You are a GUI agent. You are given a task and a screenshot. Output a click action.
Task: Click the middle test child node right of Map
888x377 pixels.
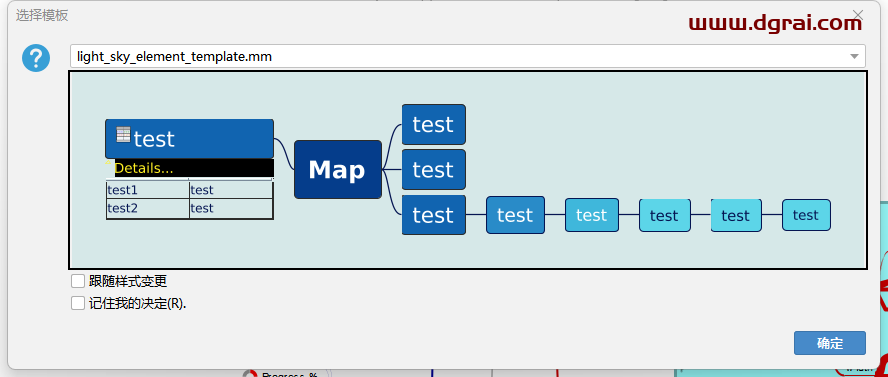click(x=434, y=169)
